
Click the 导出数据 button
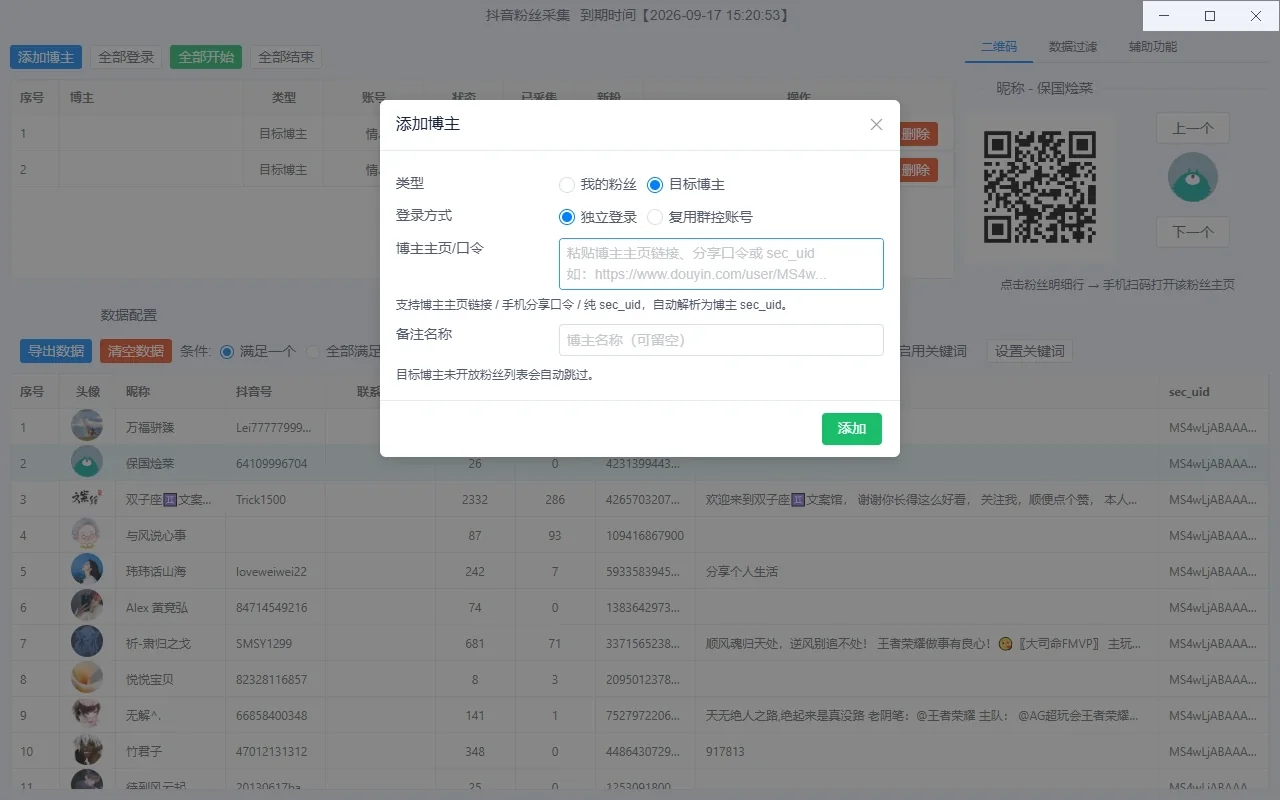point(56,351)
